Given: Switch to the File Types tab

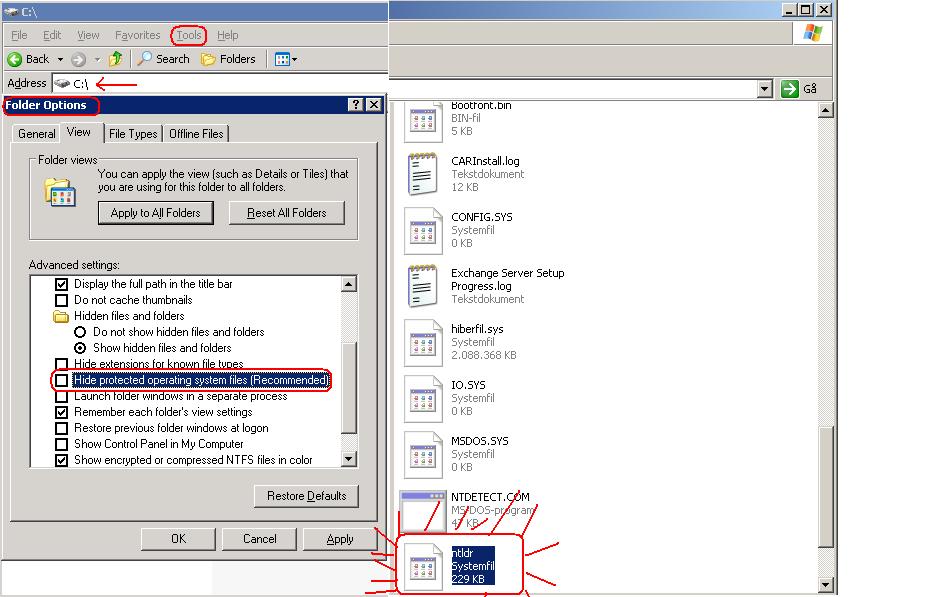Looking at the screenshot, I should pyautogui.click(x=133, y=134).
